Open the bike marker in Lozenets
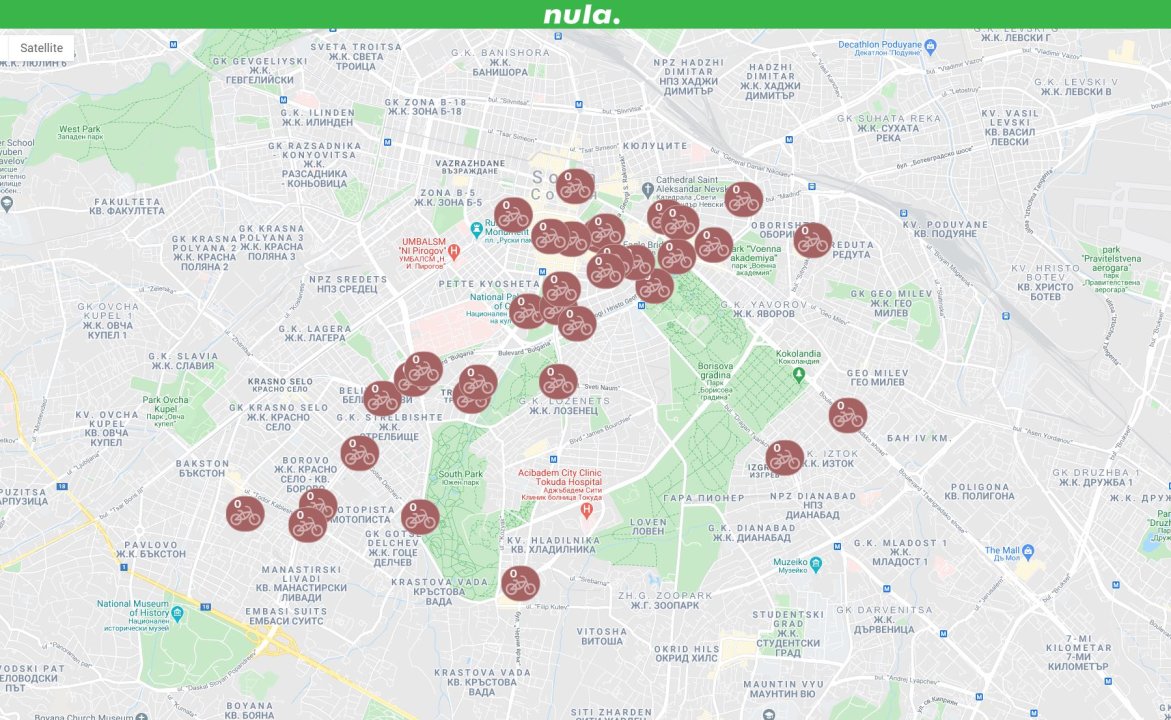This screenshot has height=720, width=1171. [558, 381]
